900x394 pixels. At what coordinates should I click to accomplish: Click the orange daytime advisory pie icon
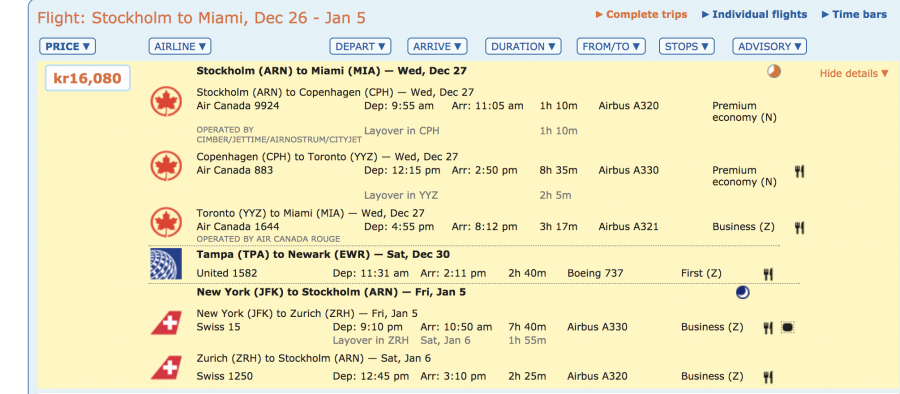tap(774, 72)
